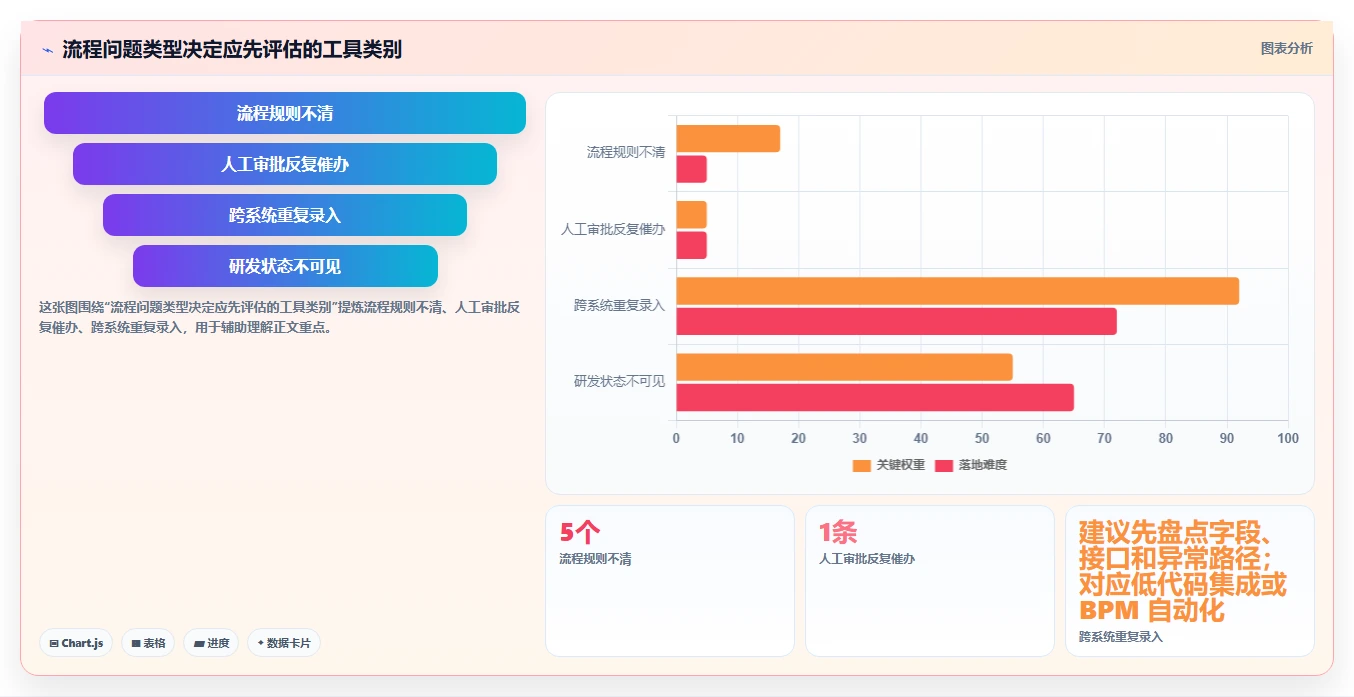Click the orange bar for 跨系统重复录入

pos(958,291)
